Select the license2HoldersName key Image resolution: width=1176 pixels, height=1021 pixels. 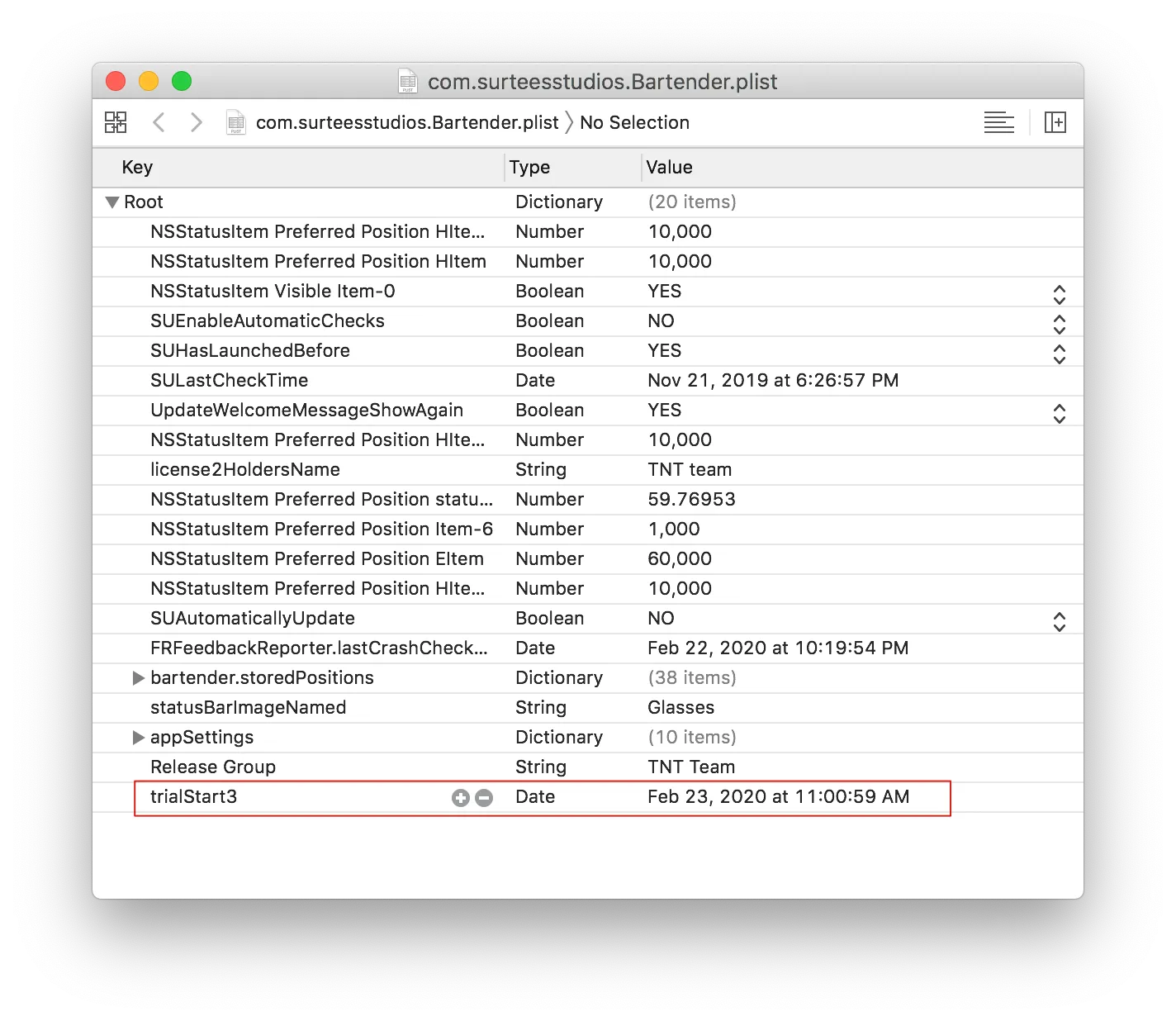(245, 469)
